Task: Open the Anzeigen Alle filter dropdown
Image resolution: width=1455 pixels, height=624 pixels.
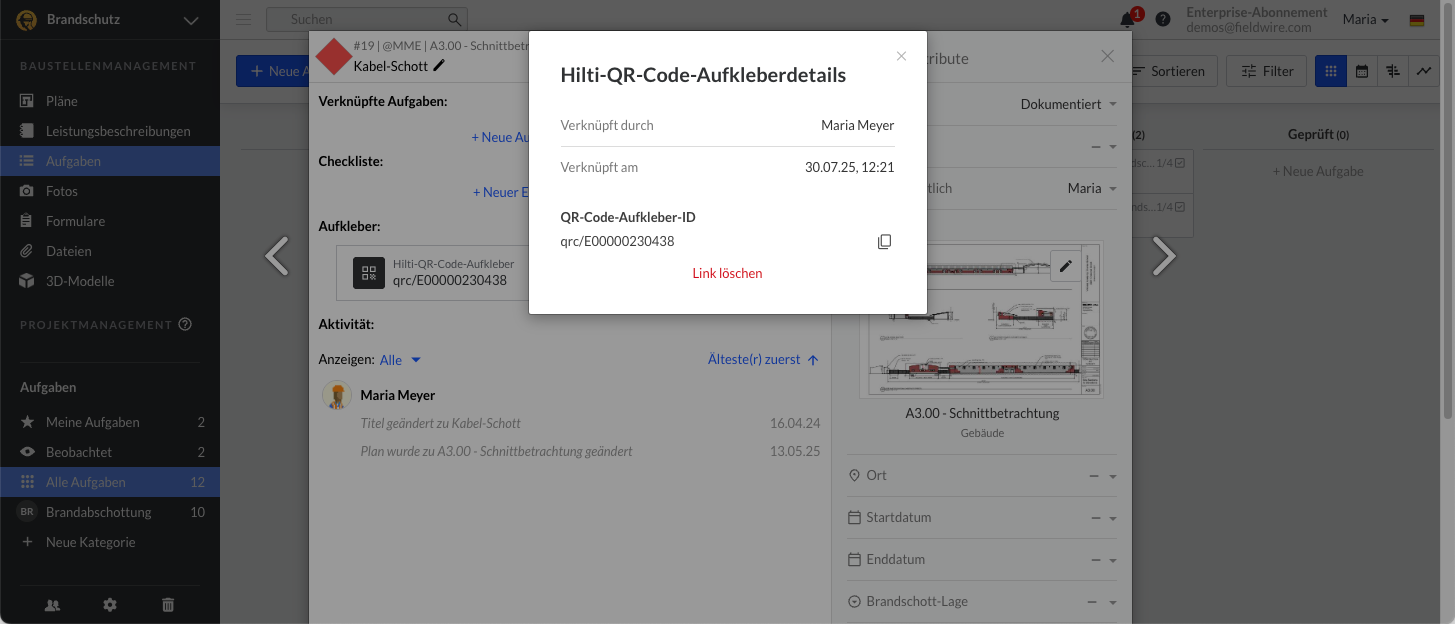Action: tap(400, 360)
